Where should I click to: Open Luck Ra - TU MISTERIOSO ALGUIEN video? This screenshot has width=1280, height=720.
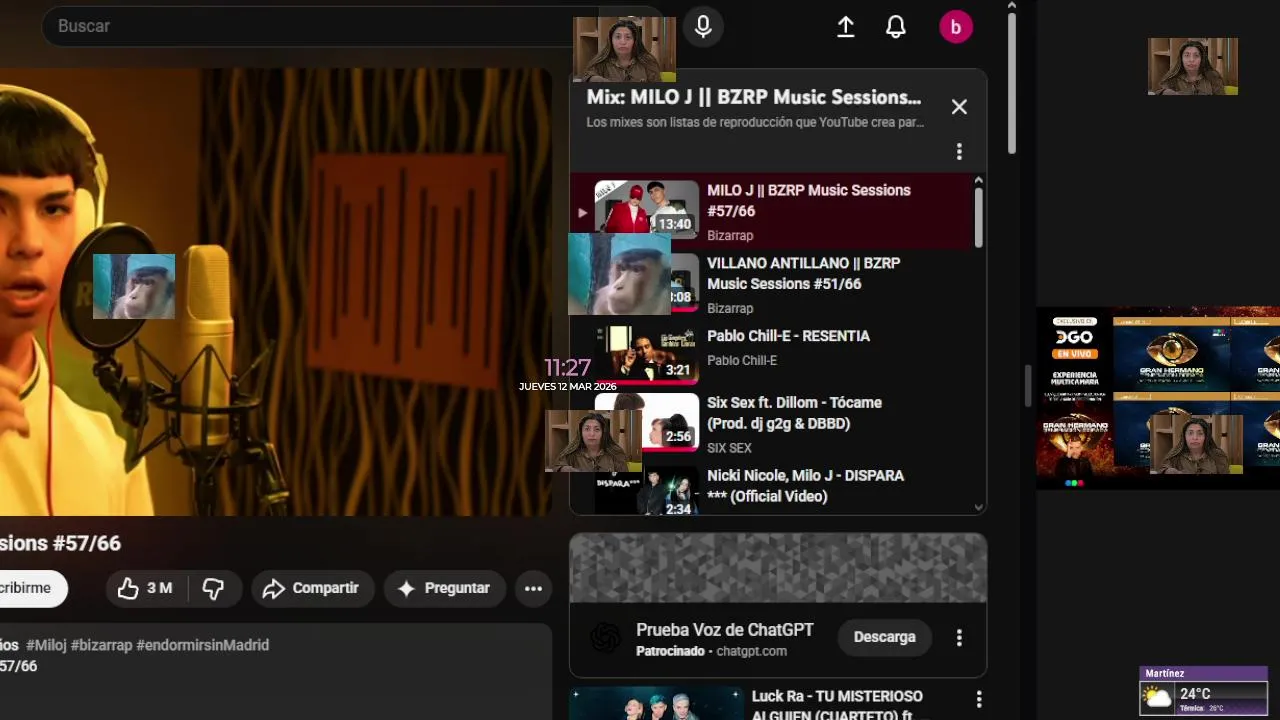pyautogui.click(x=837, y=705)
